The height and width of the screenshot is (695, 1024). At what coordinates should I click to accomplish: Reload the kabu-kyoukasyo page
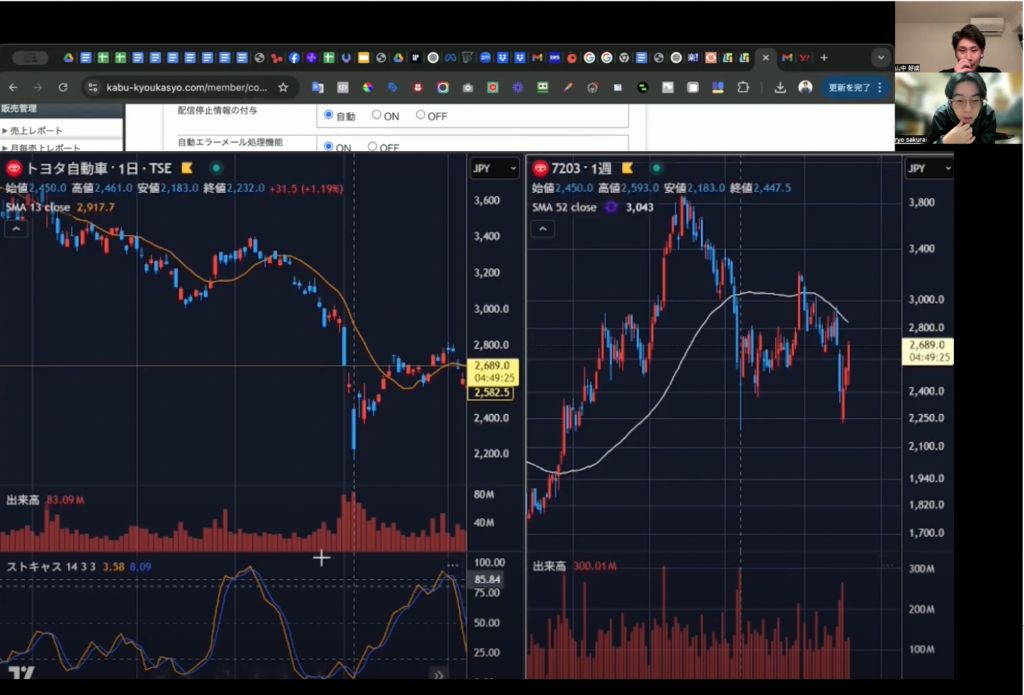[63, 87]
